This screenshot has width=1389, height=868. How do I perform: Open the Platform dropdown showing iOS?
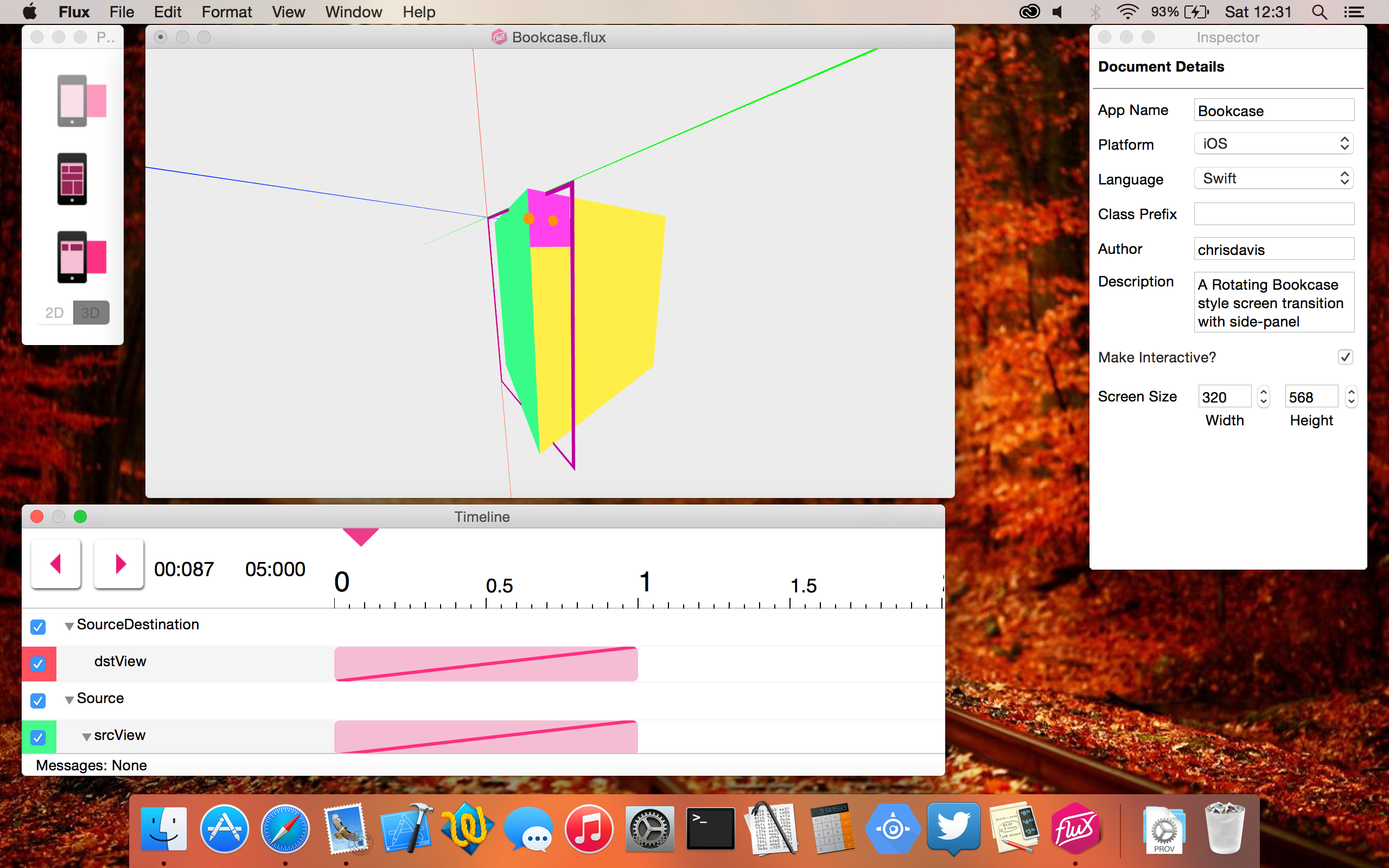click(1273, 144)
